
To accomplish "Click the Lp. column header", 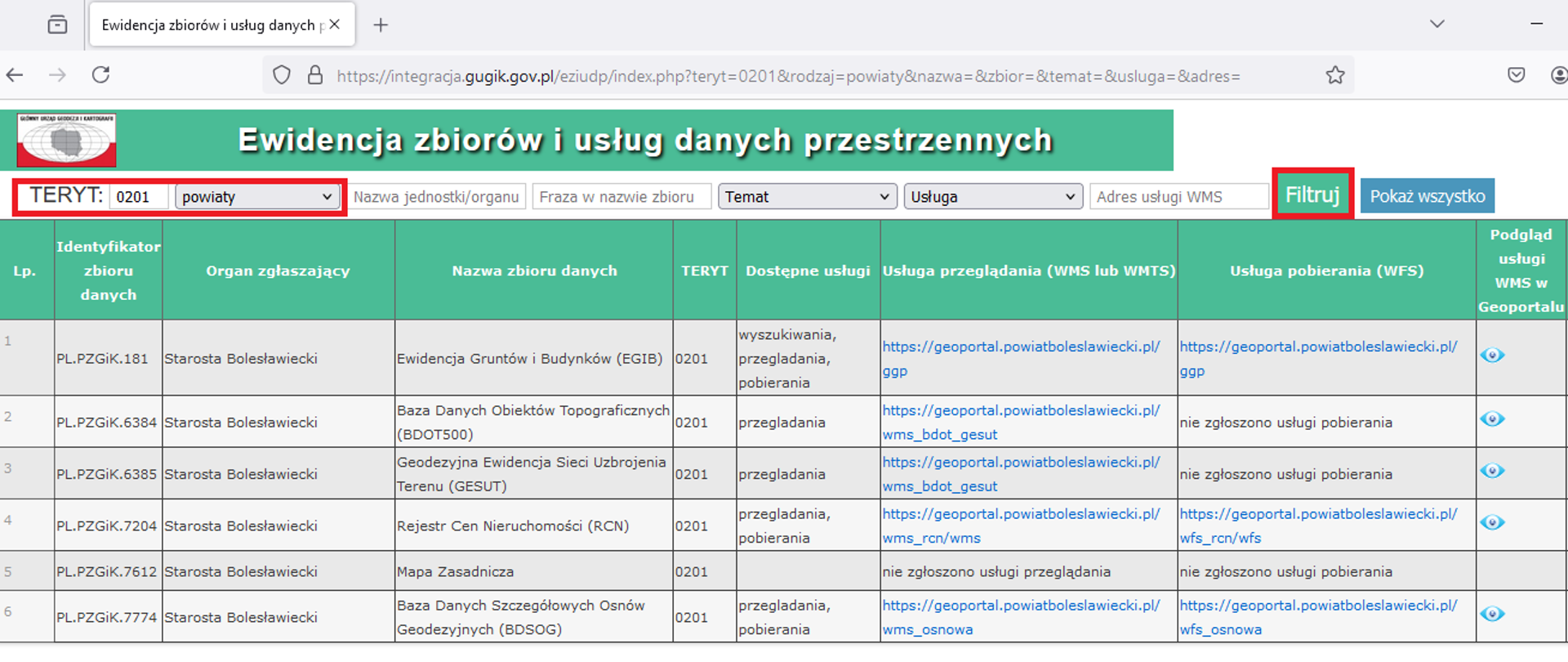I will pyautogui.click(x=25, y=271).
